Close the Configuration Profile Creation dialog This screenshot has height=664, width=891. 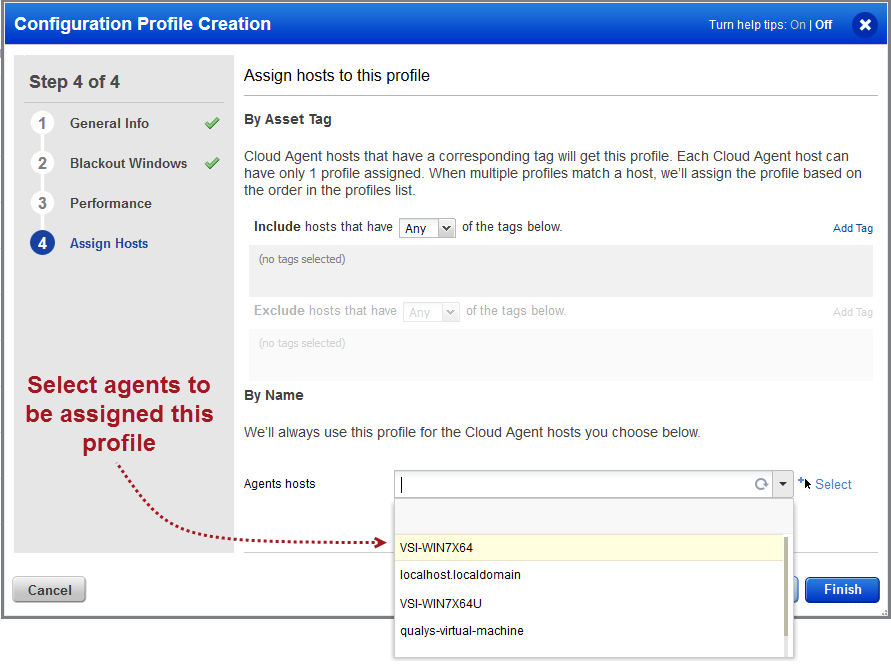(x=864, y=24)
